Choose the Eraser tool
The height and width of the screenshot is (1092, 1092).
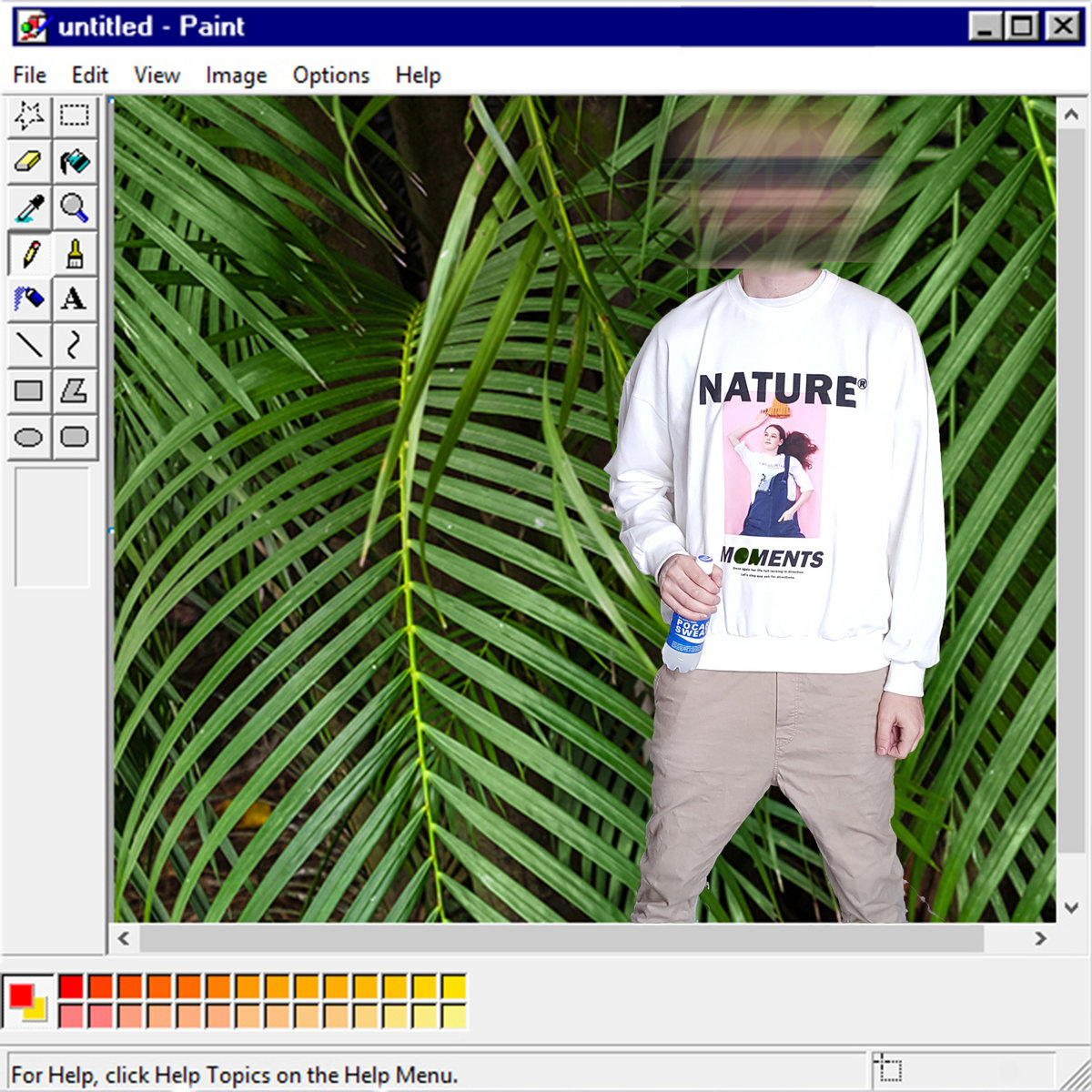click(x=29, y=162)
